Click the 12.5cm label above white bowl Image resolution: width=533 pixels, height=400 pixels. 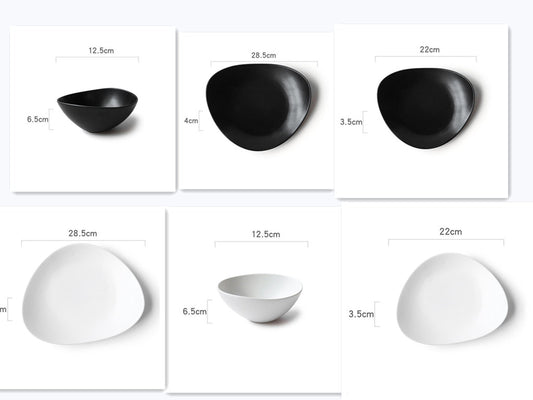(266, 234)
